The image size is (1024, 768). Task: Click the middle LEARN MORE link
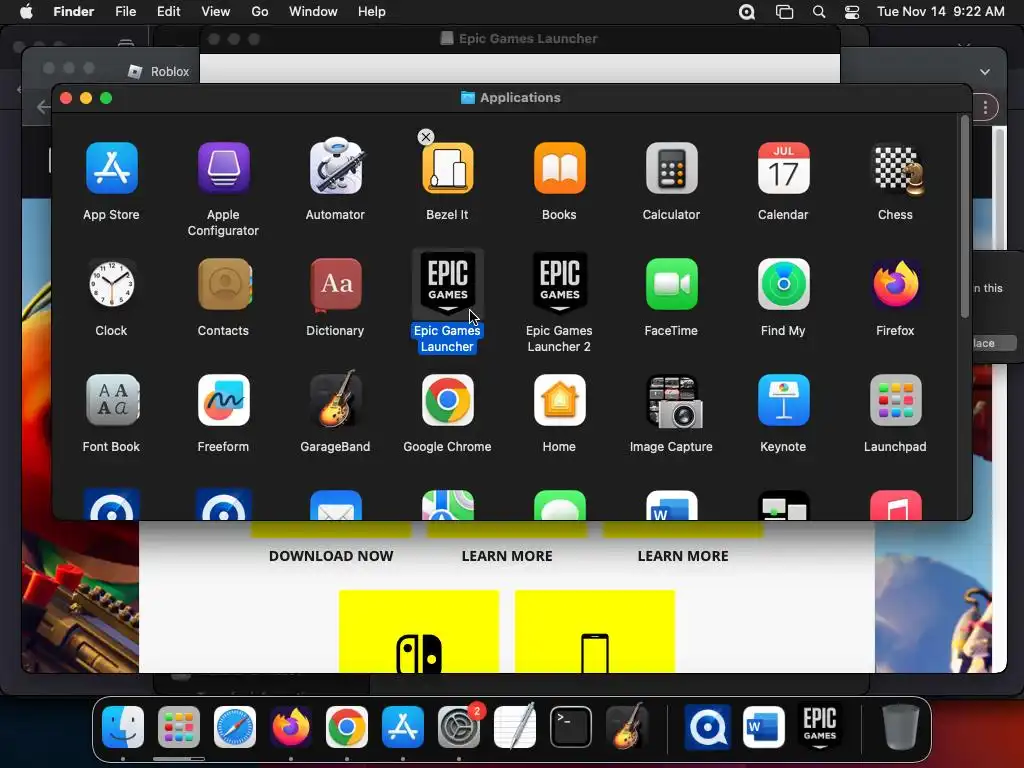[x=507, y=556]
